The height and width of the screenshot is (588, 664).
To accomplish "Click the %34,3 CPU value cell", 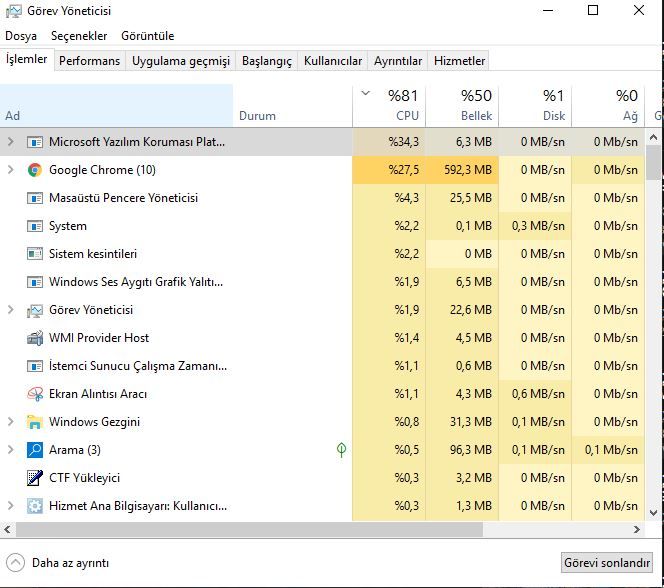I will click(389, 142).
